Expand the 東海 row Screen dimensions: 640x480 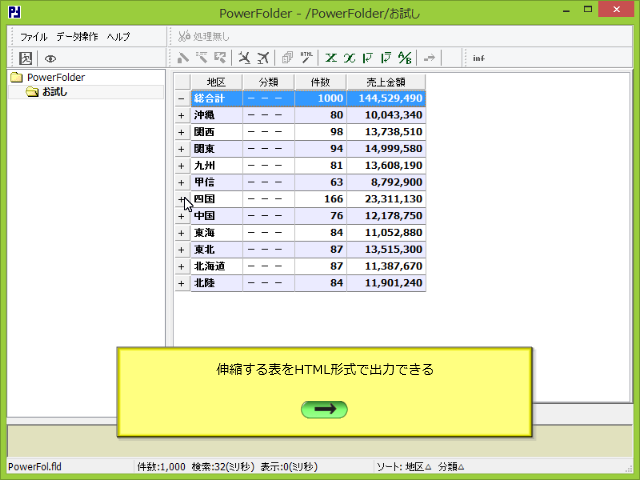181,233
